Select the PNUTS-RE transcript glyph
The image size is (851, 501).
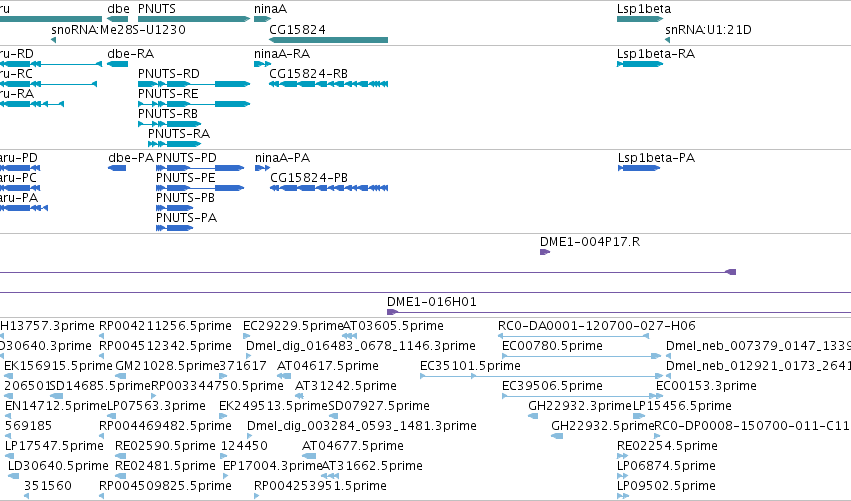194,104
